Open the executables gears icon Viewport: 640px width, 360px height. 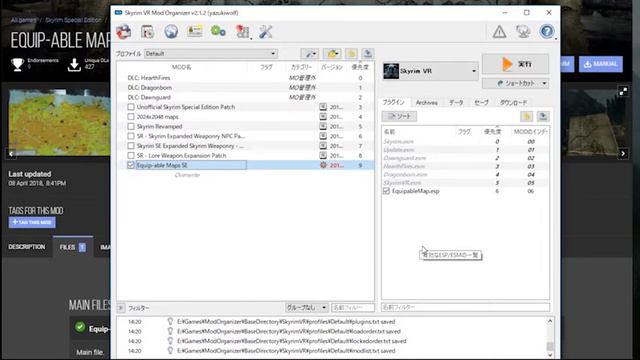point(218,31)
